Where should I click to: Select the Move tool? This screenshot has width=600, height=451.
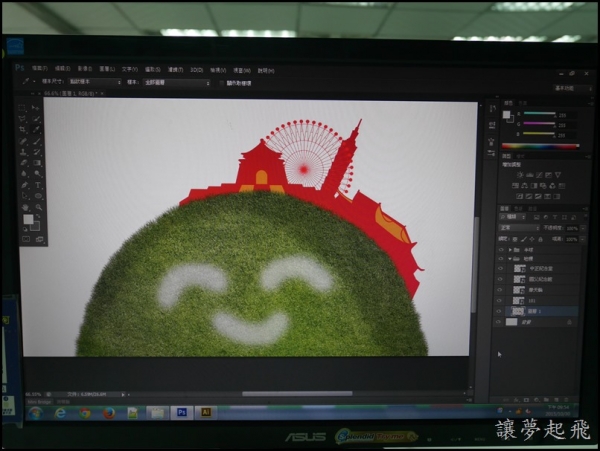click(36, 108)
